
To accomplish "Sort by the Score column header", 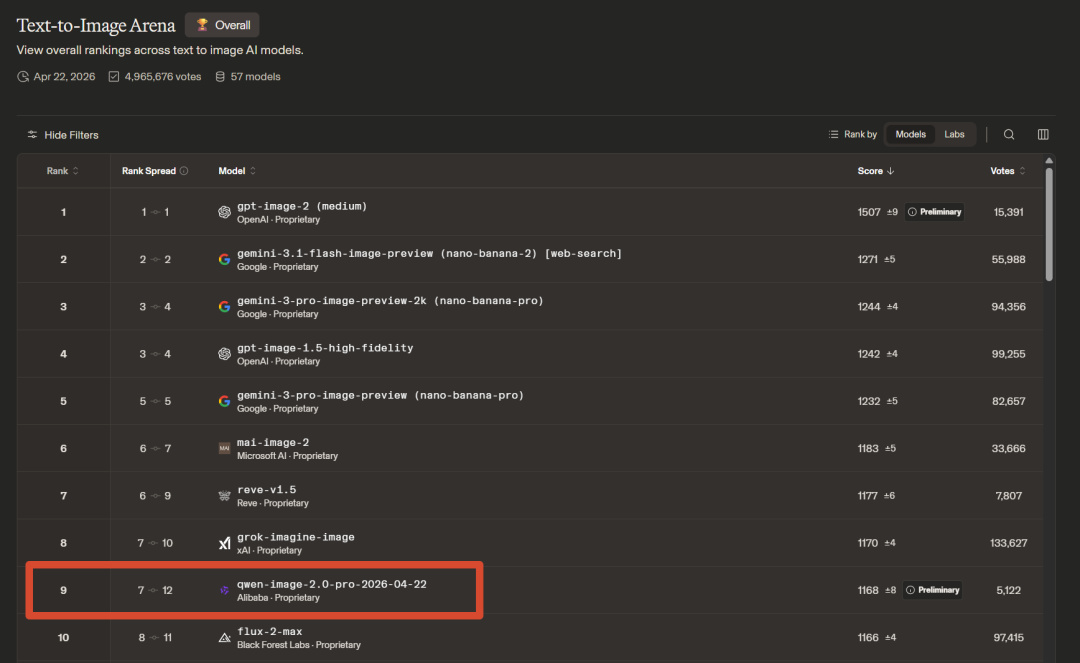I will point(875,171).
